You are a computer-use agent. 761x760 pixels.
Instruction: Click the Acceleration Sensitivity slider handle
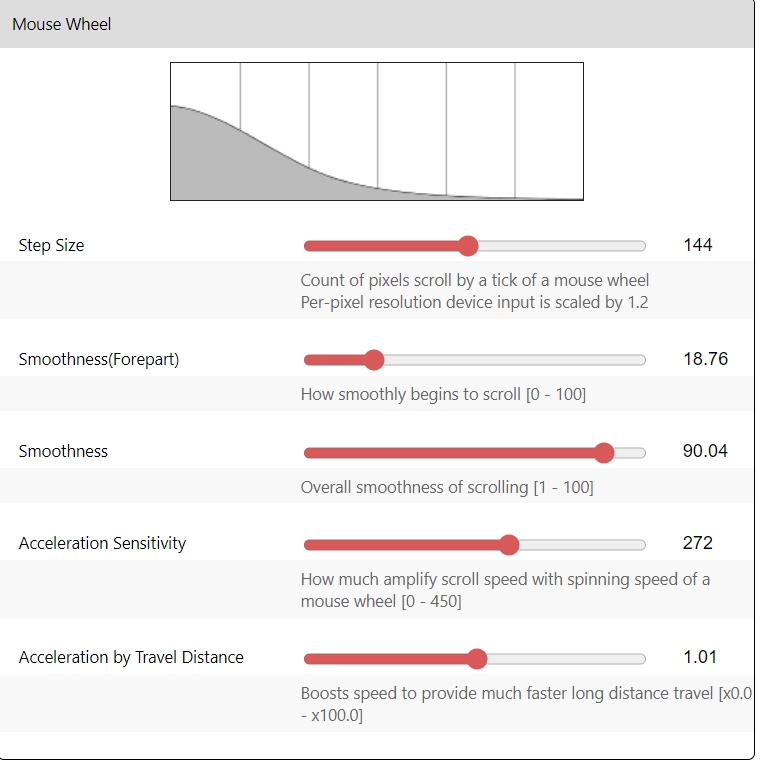coord(509,544)
